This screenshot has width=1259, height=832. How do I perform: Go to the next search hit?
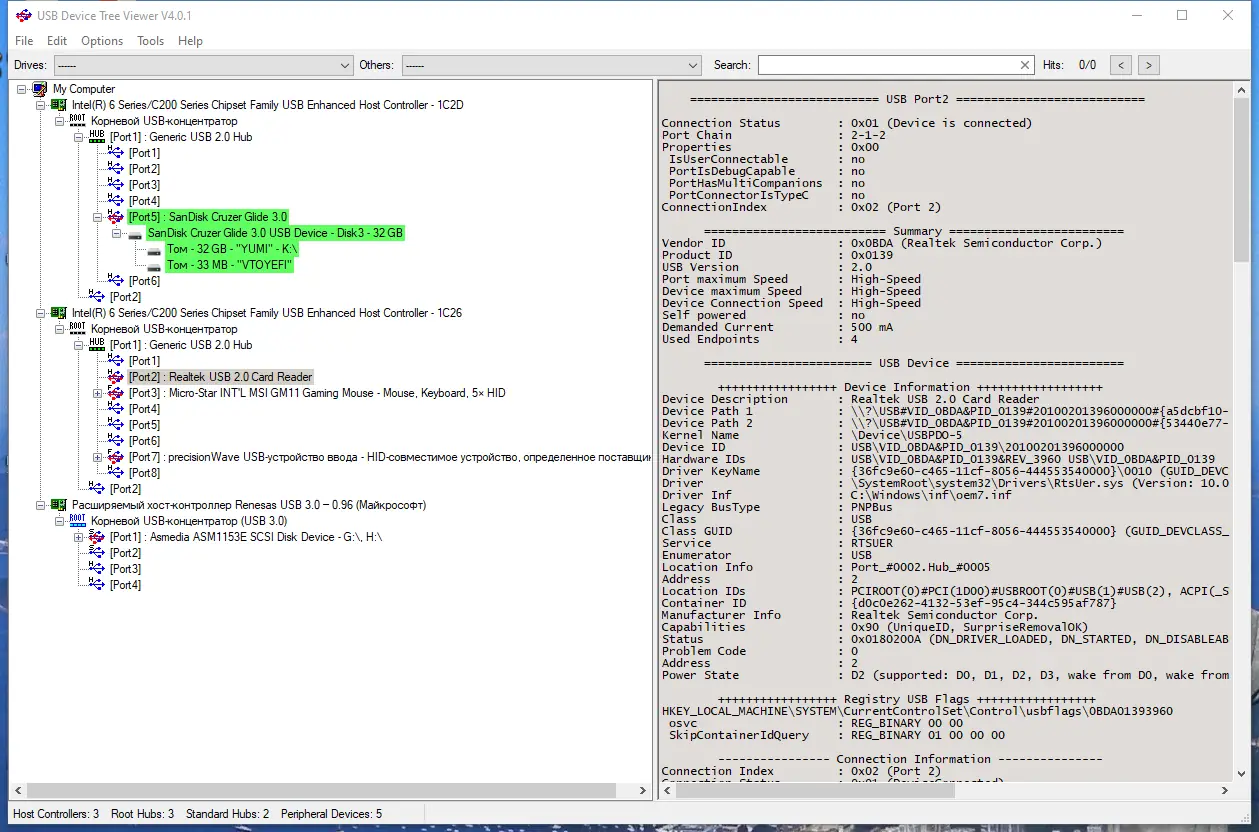[x=1149, y=65]
